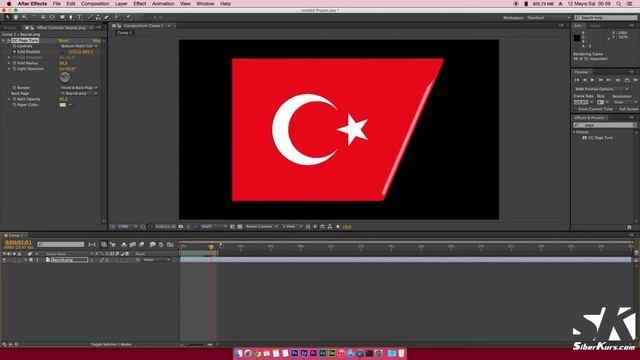Open About for CC Page Turn
Screen dimensions: 640x360
coord(97,40)
